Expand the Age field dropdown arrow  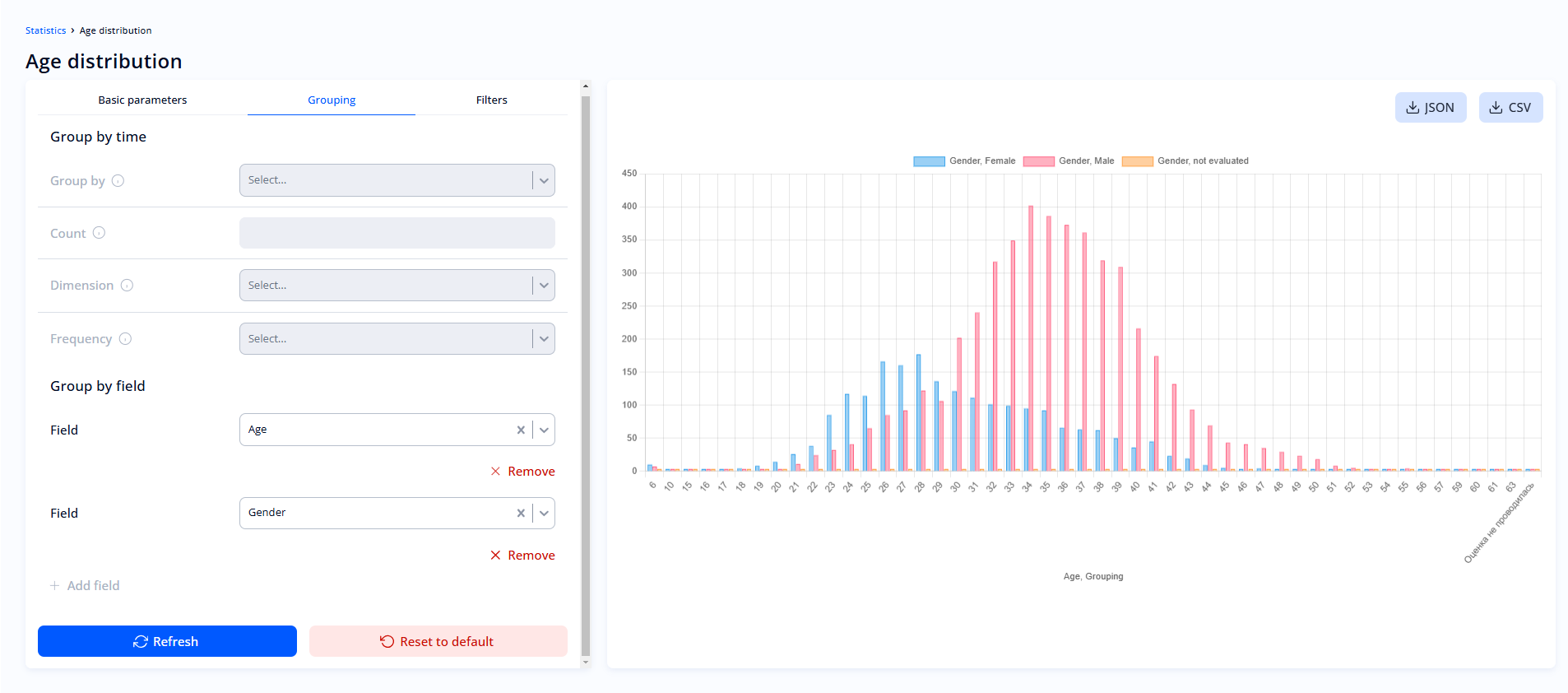(544, 430)
